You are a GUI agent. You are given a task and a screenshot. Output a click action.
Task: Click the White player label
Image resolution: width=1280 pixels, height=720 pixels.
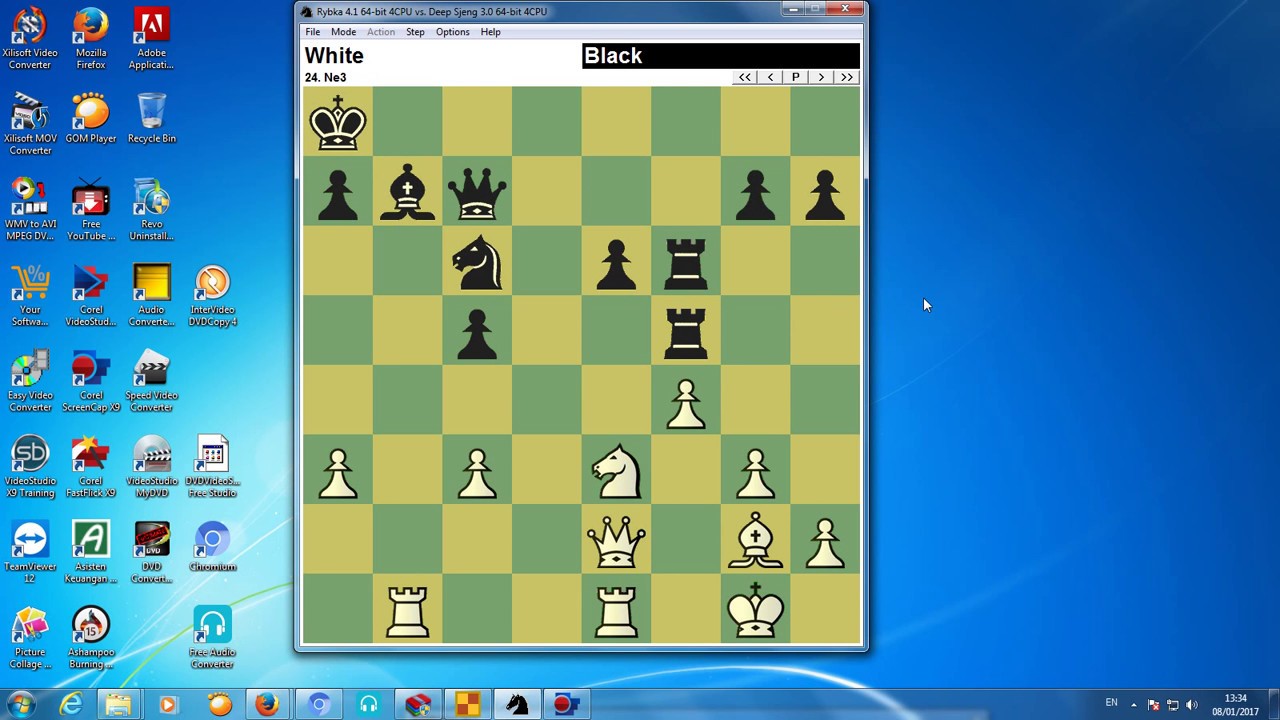pyautogui.click(x=334, y=56)
